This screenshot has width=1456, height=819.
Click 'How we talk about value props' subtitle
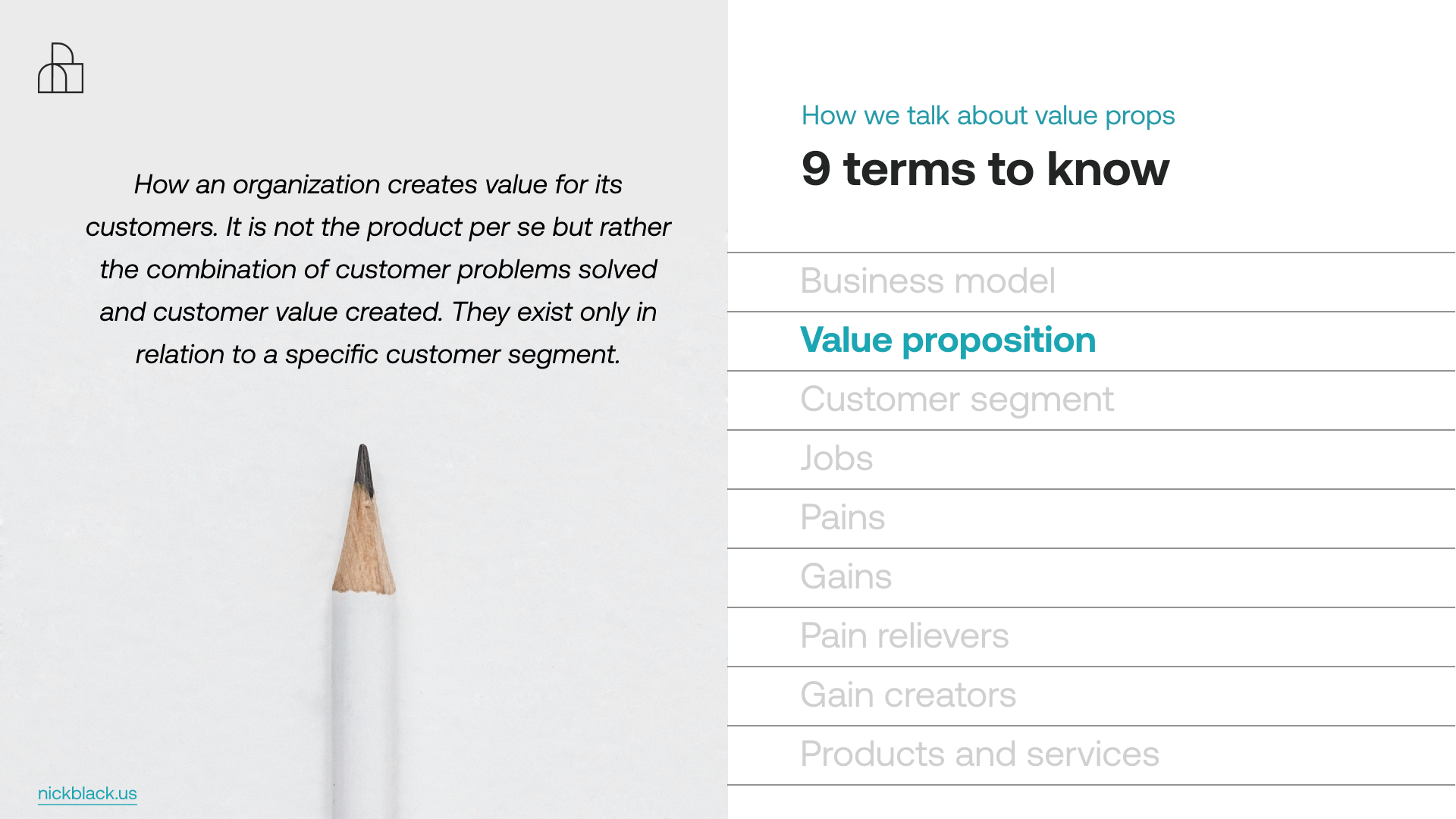pos(988,116)
